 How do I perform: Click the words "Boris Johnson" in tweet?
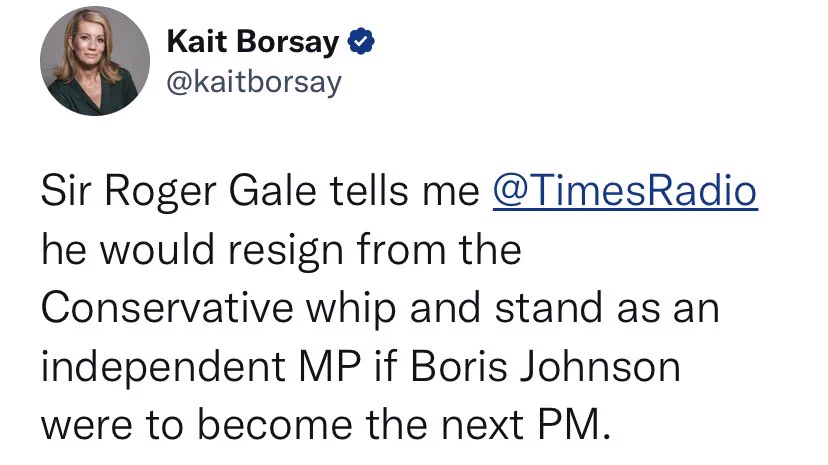(545, 366)
